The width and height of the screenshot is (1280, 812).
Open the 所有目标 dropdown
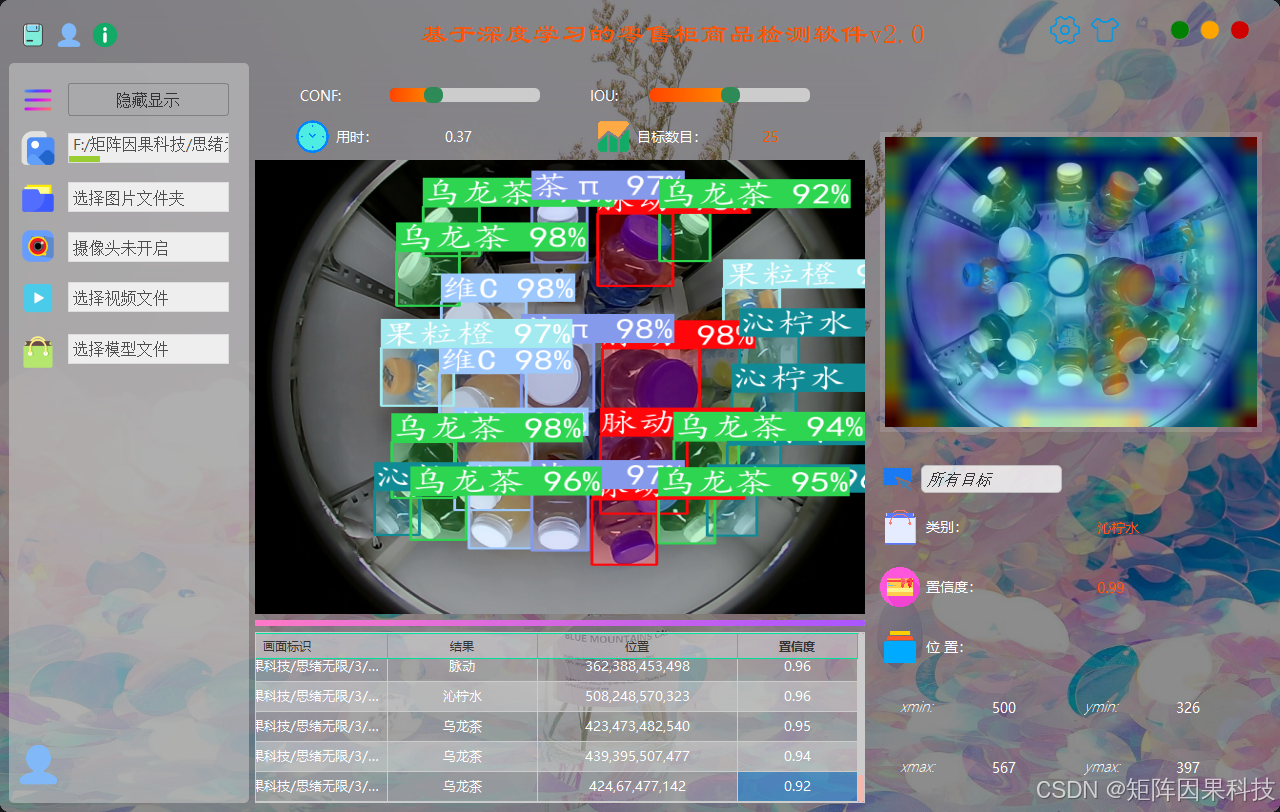click(x=991, y=479)
